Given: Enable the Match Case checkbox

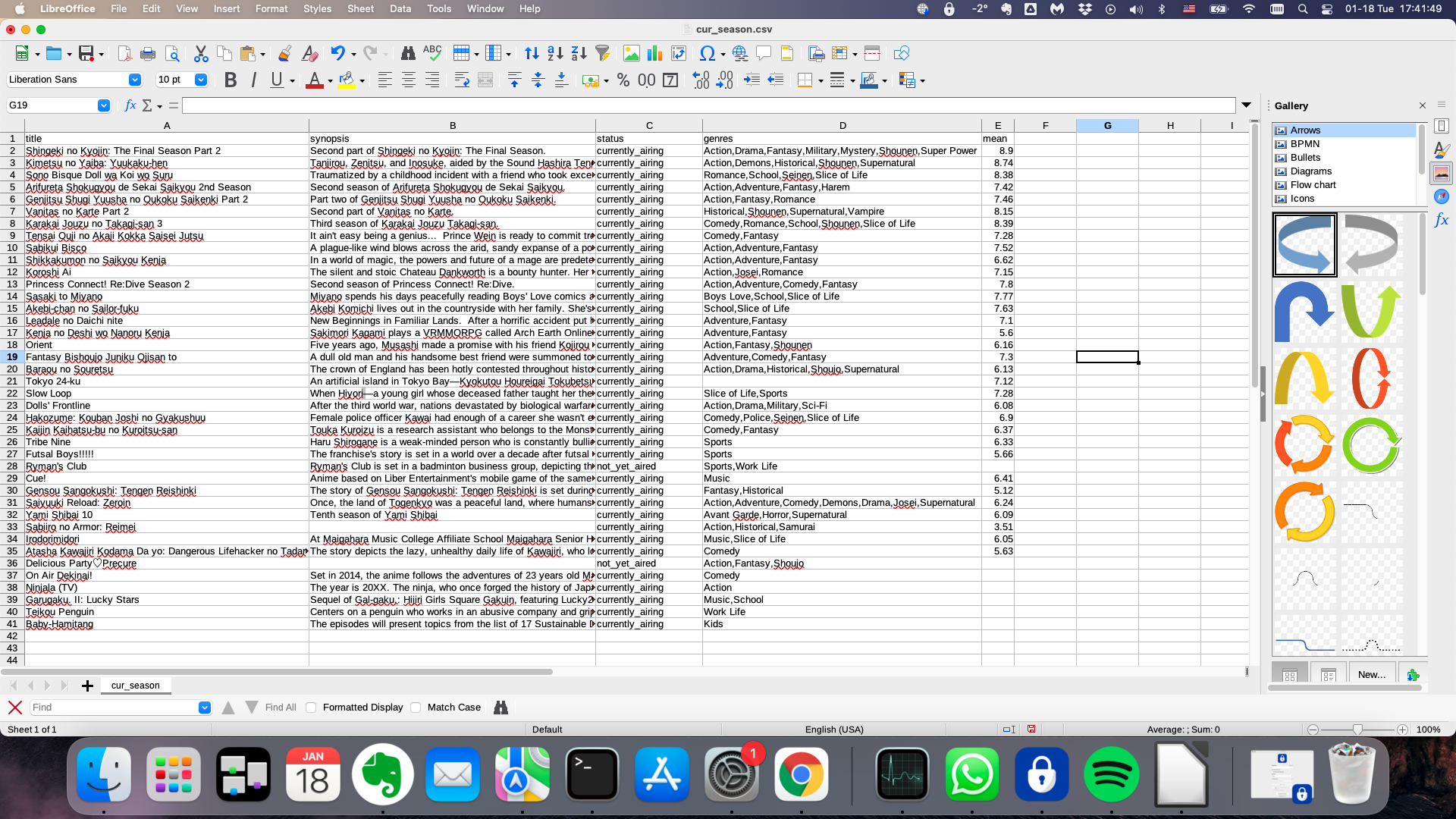Looking at the screenshot, I should tap(416, 708).
